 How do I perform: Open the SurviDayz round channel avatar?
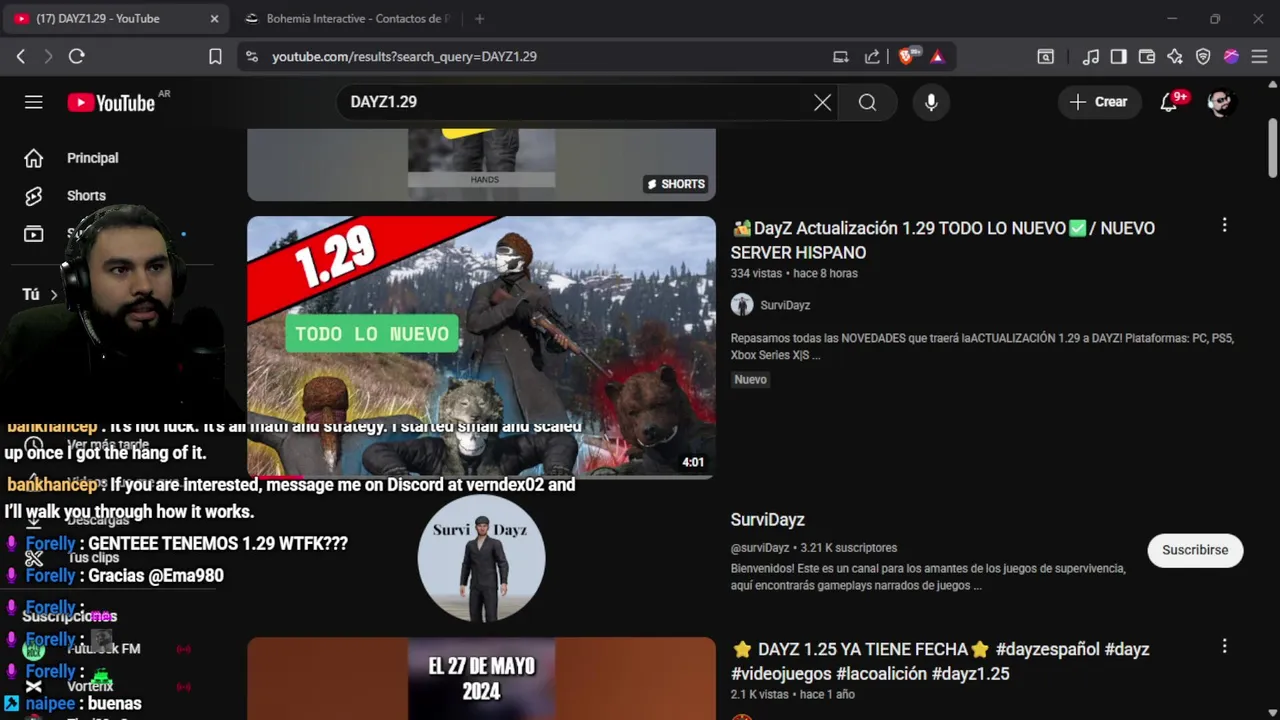tap(482, 558)
